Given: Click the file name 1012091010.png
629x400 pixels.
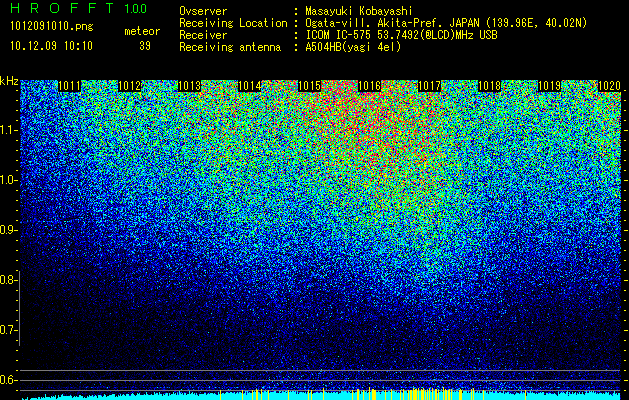Looking at the screenshot, I should coord(52,27).
